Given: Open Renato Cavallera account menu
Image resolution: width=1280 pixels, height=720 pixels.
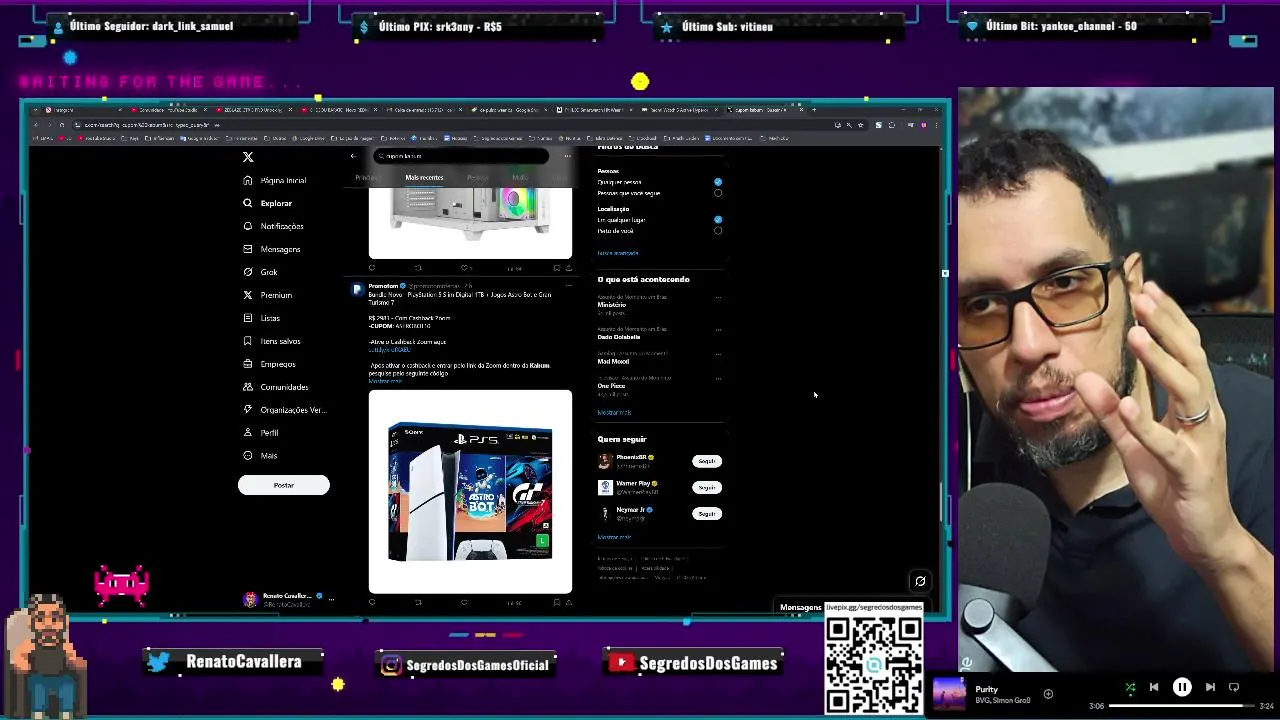Looking at the screenshot, I should coord(290,599).
